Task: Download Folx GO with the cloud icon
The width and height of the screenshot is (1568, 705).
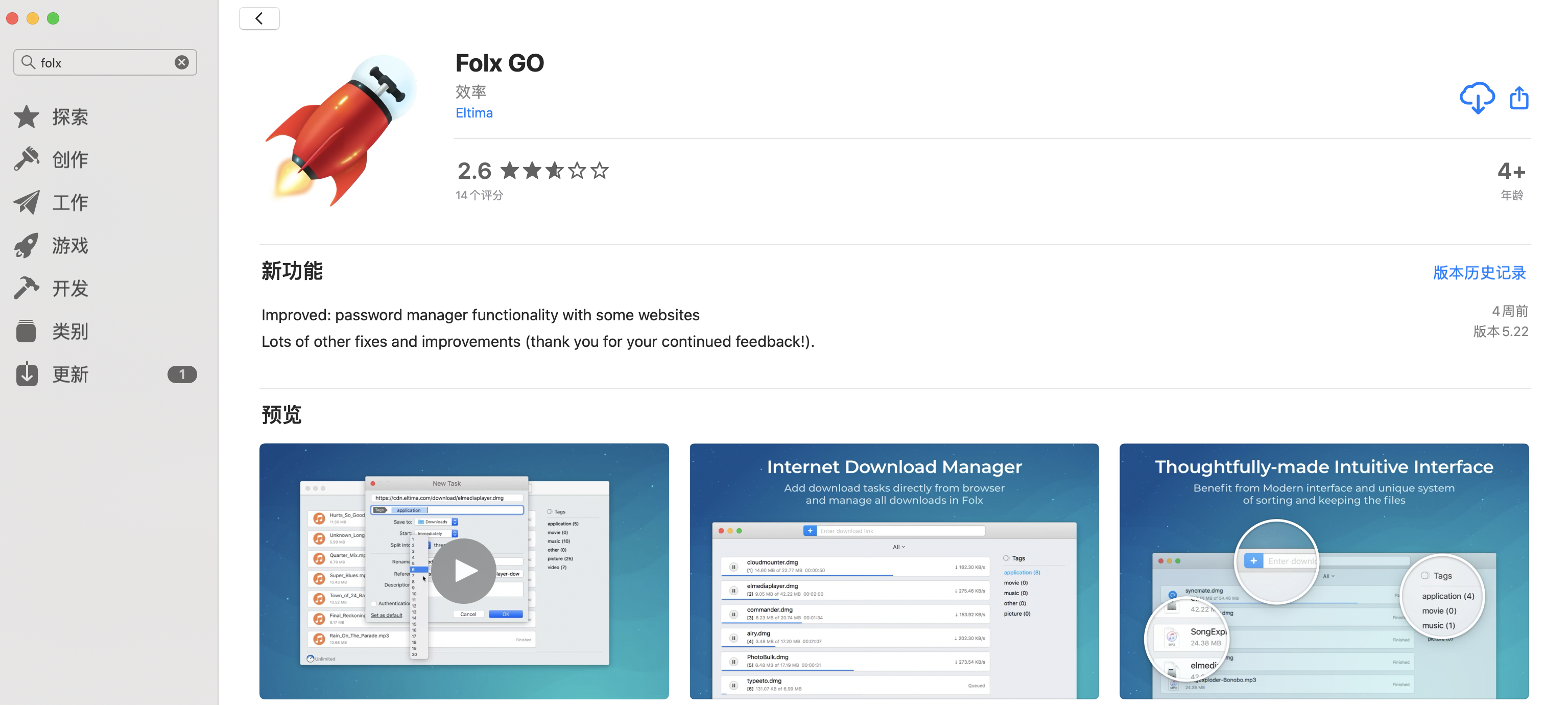Action: pyautogui.click(x=1477, y=98)
